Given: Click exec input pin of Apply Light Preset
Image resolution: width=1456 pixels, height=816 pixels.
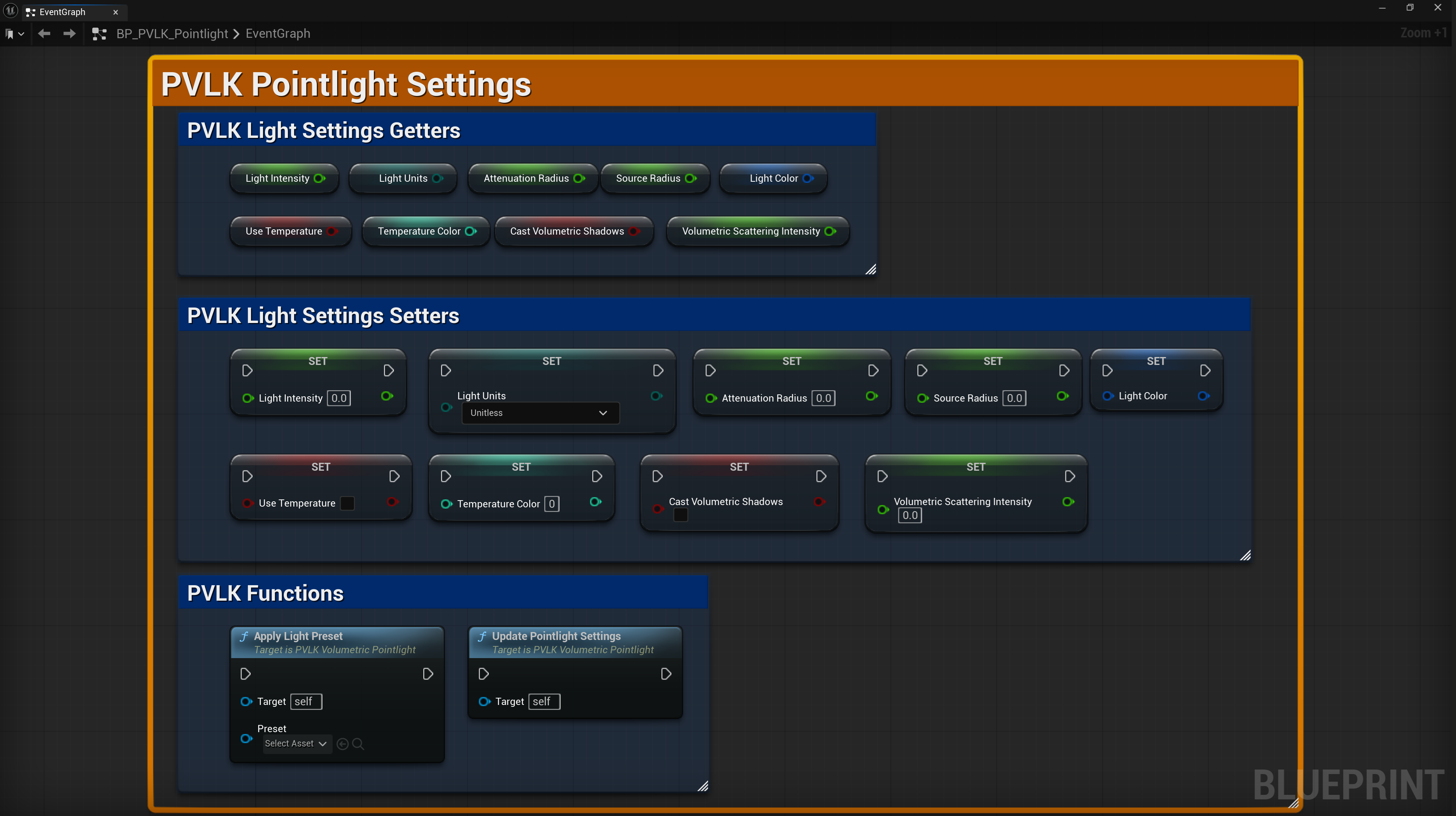Looking at the screenshot, I should click(x=245, y=674).
